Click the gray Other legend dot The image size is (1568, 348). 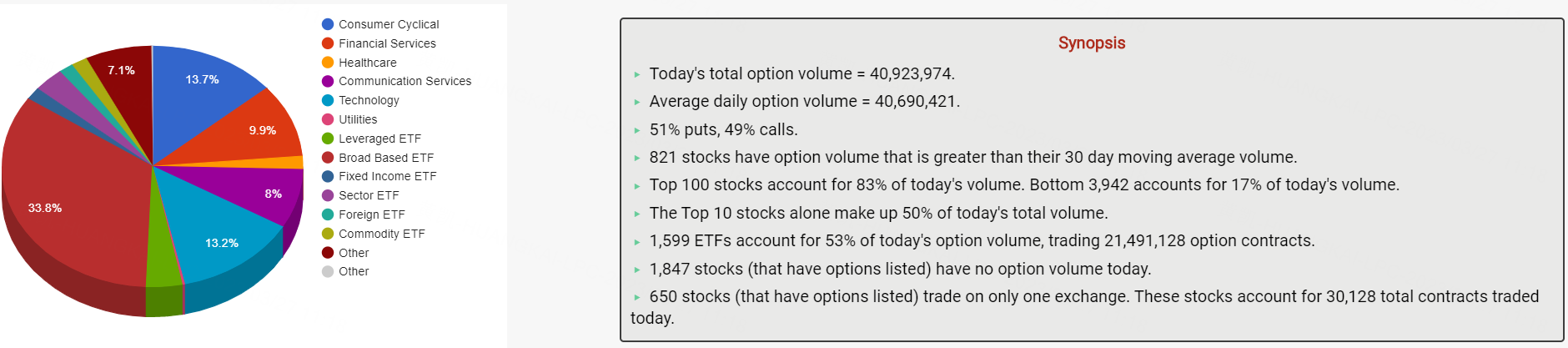[x=328, y=271]
